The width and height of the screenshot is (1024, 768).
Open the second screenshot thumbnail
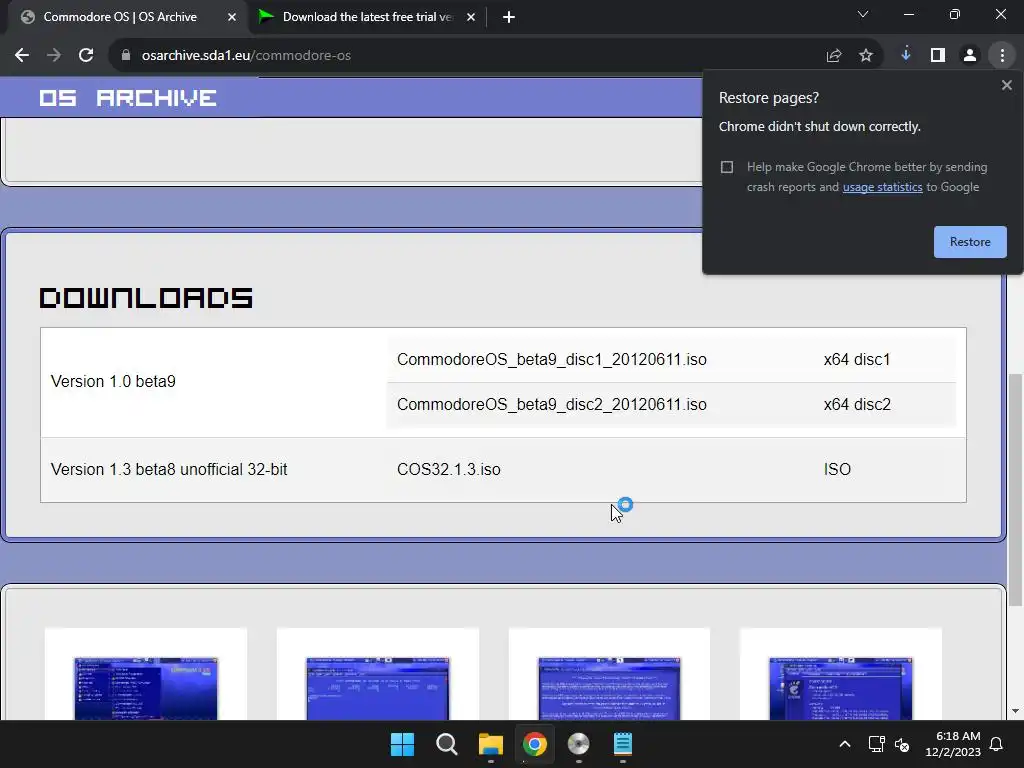(377, 688)
